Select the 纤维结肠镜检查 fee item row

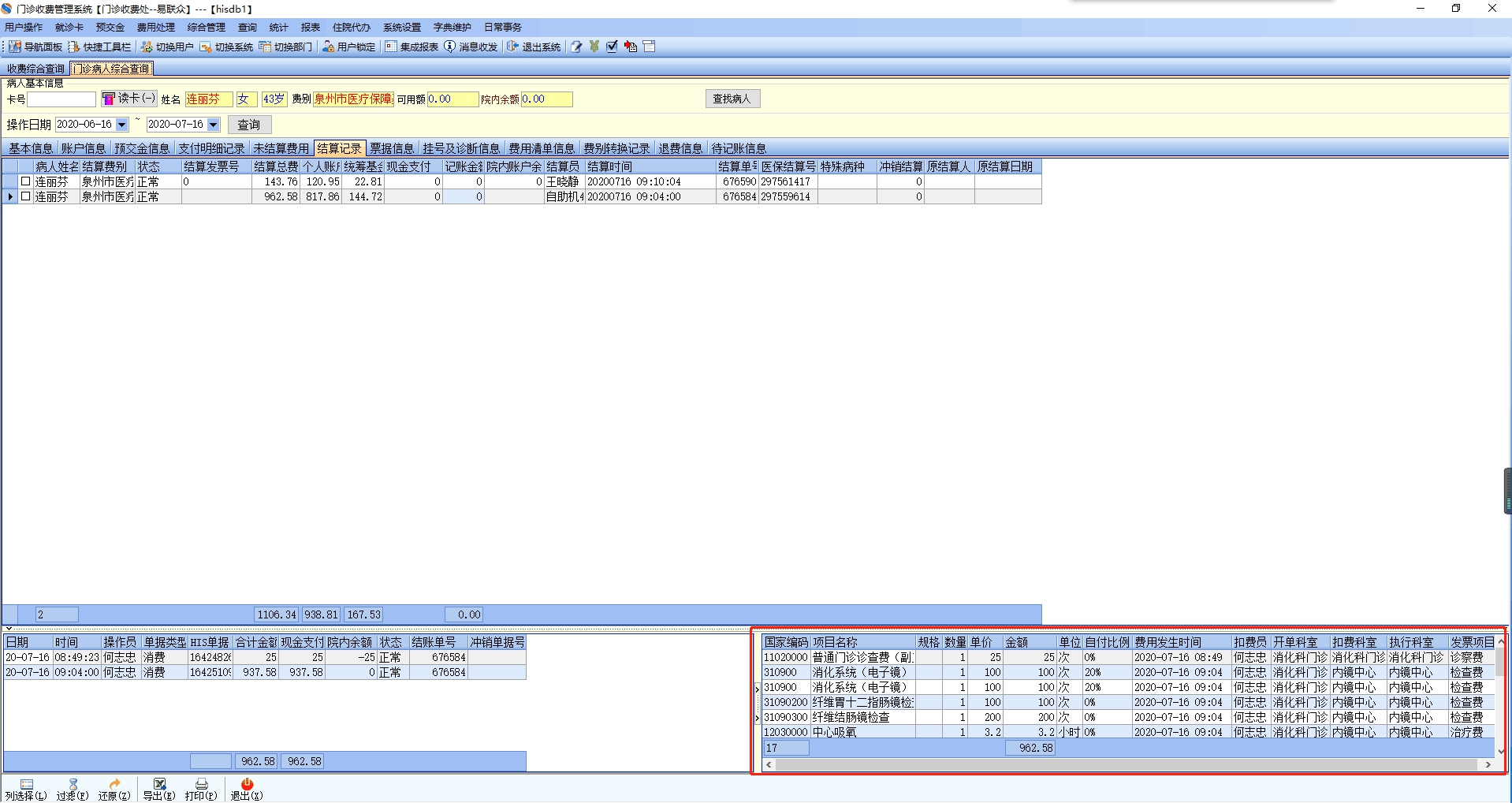[x=1129, y=717]
